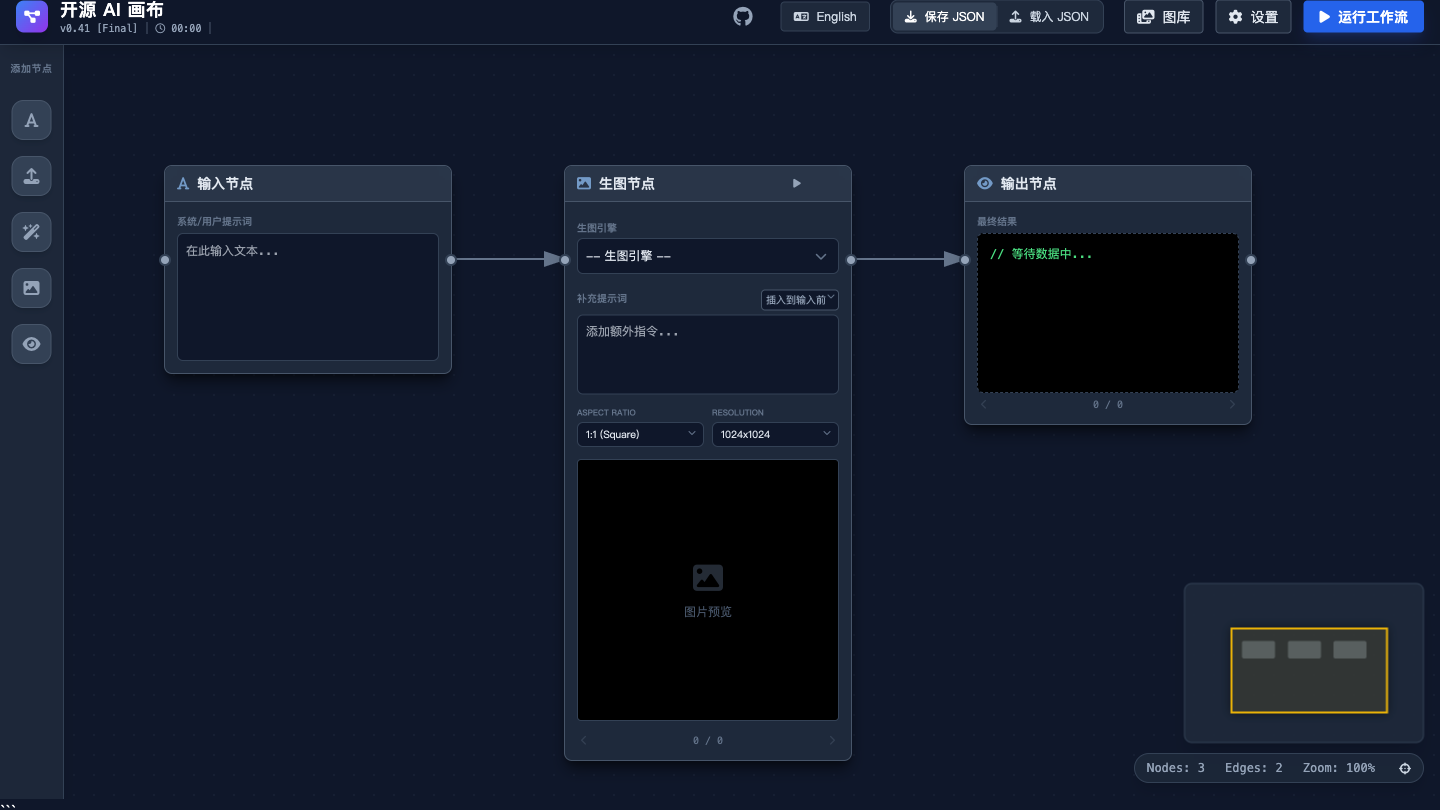Viewport: 1440px width, 810px height.
Task: Click the v0.41 [Final] version text
Action: coord(99,29)
